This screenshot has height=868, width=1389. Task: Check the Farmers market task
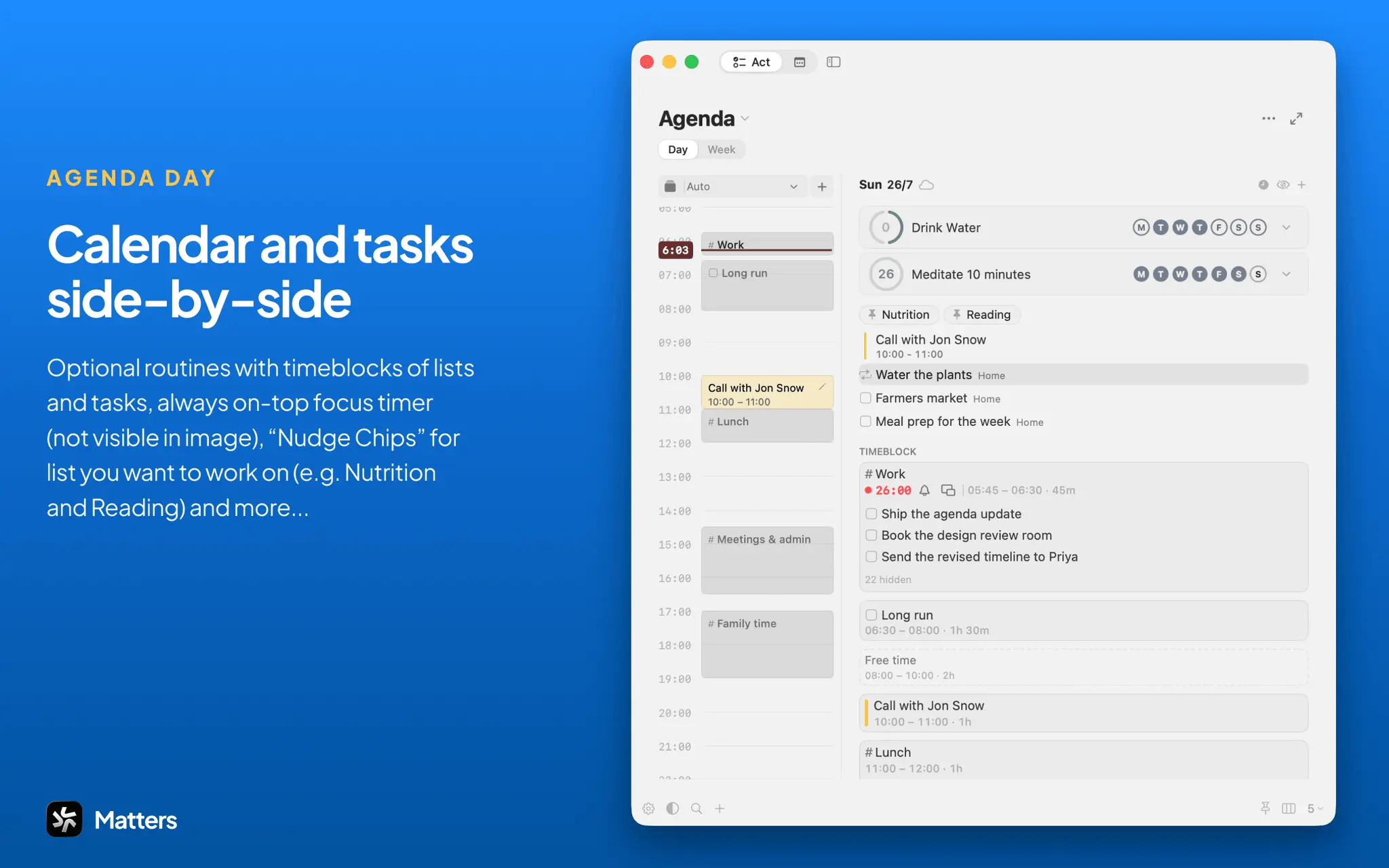tap(865, 398)
